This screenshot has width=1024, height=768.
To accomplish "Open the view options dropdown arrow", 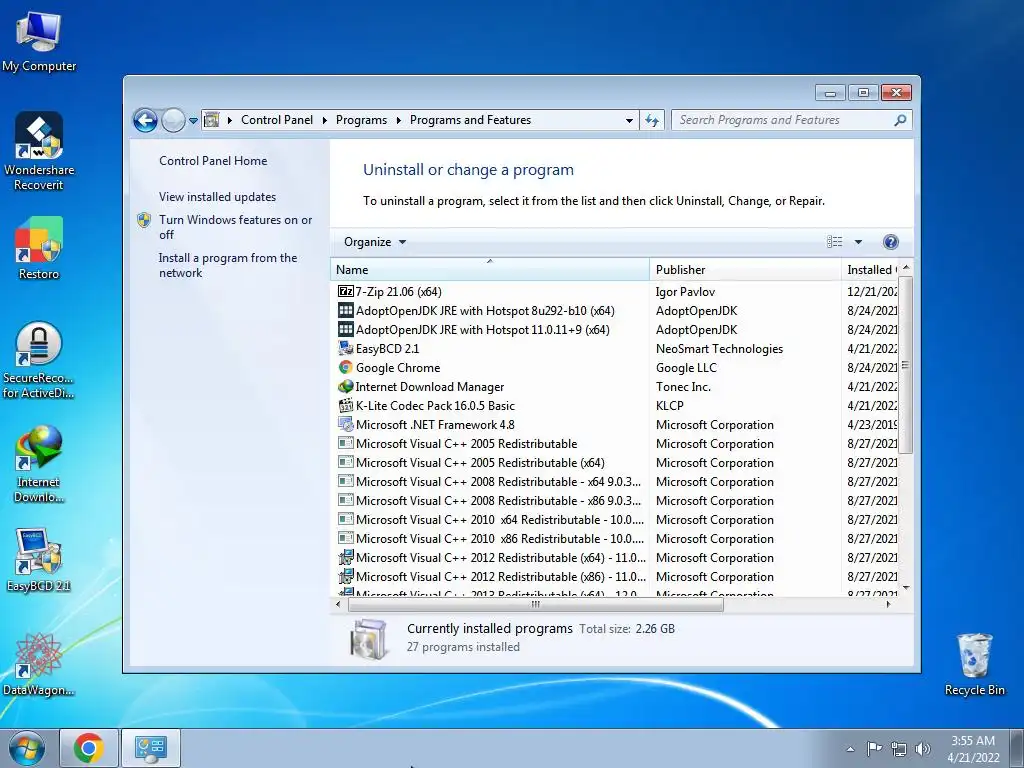I will (x=858, y=242).
